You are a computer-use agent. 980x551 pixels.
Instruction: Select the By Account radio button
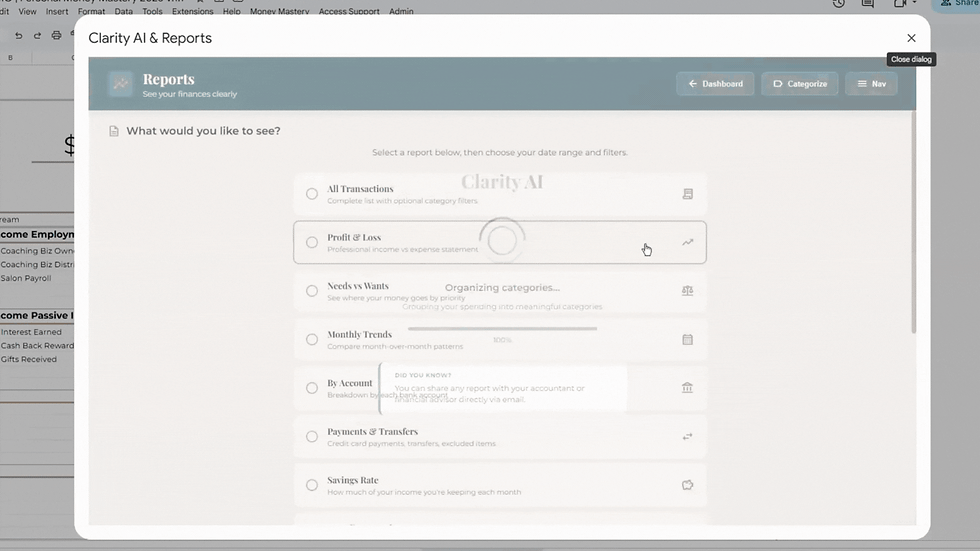coord(312,388)
